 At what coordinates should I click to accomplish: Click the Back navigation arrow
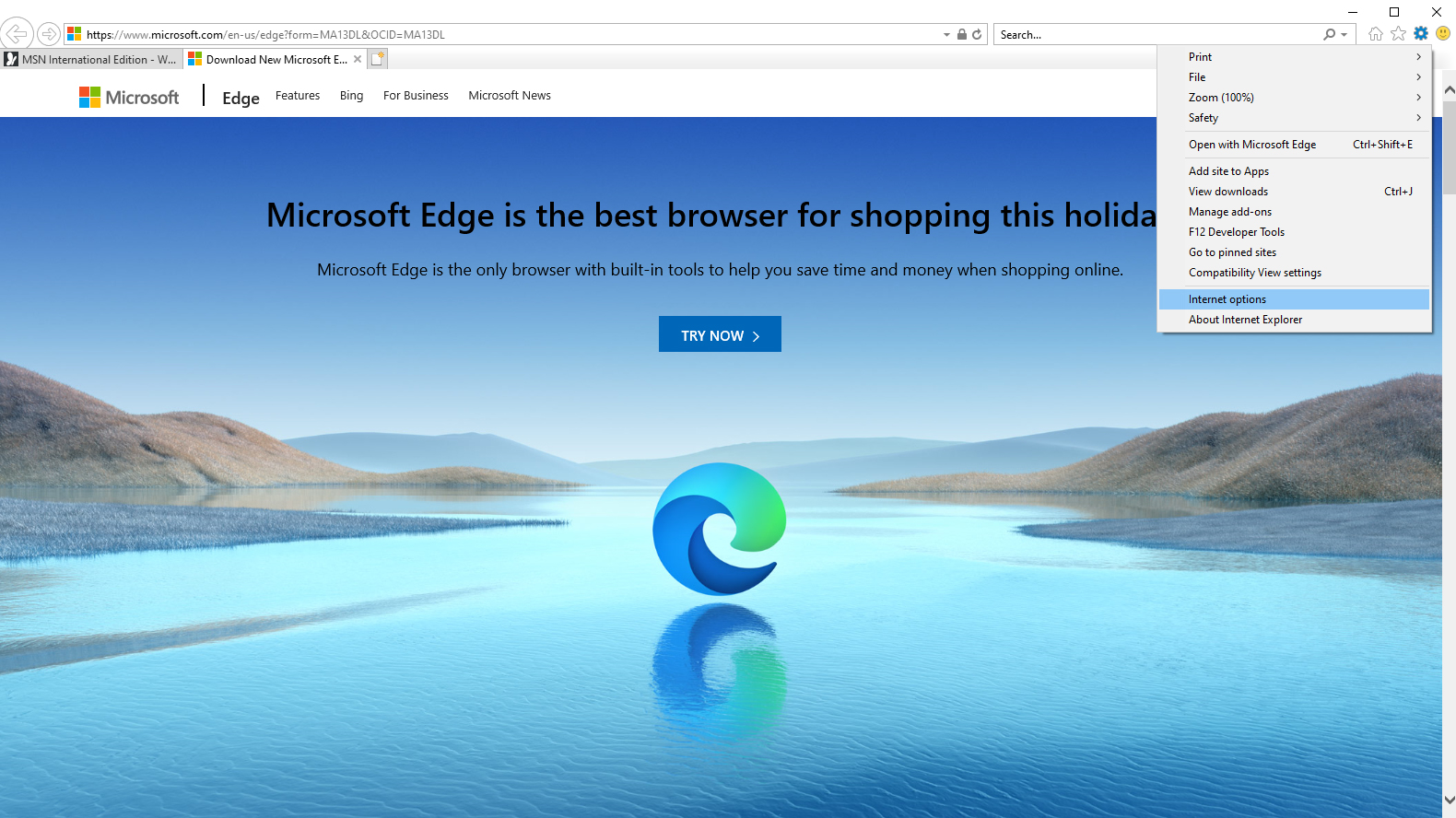pyautogui.click(x=17, y=34)
